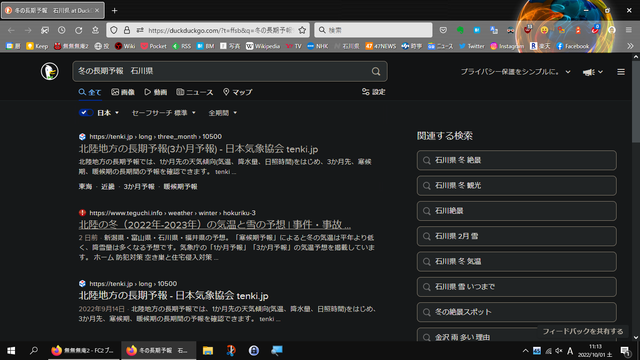Screen dimensions: 640x360
Task: Click the yellow emoji face extension icon
Action: click(x=544, y=30)
